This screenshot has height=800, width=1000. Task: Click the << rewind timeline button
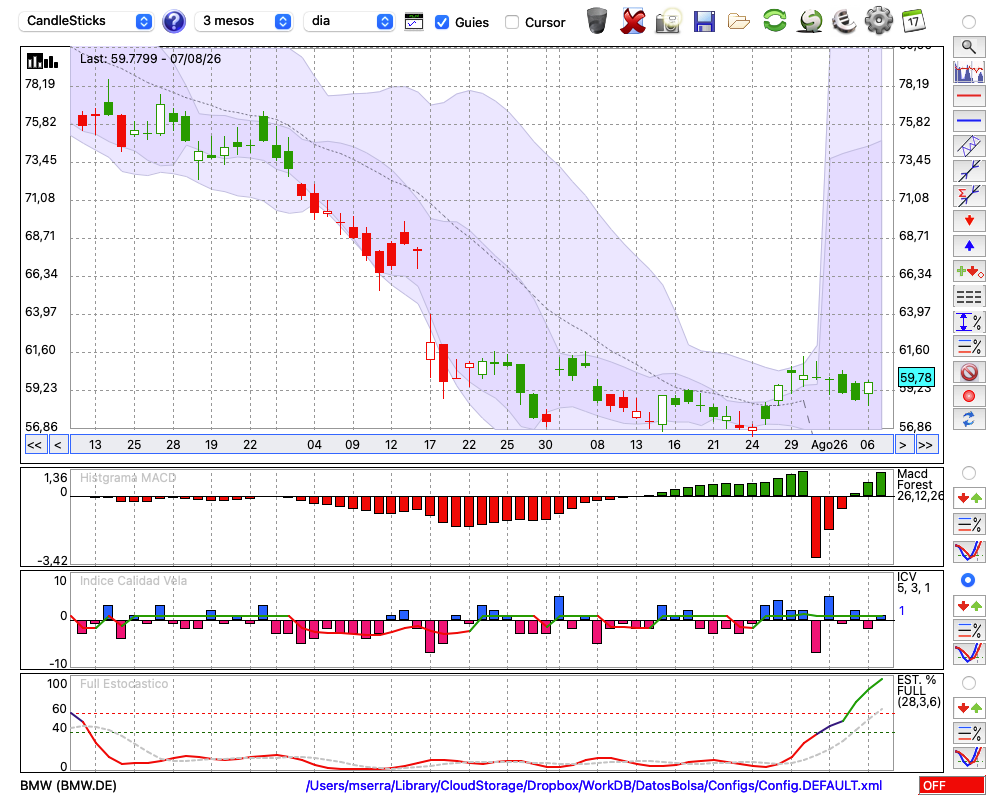coord(34,445)
